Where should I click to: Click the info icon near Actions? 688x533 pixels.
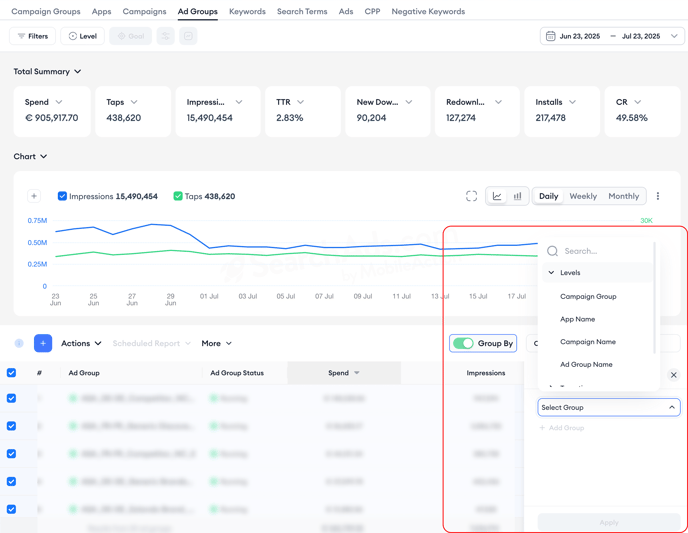[19, 343]
